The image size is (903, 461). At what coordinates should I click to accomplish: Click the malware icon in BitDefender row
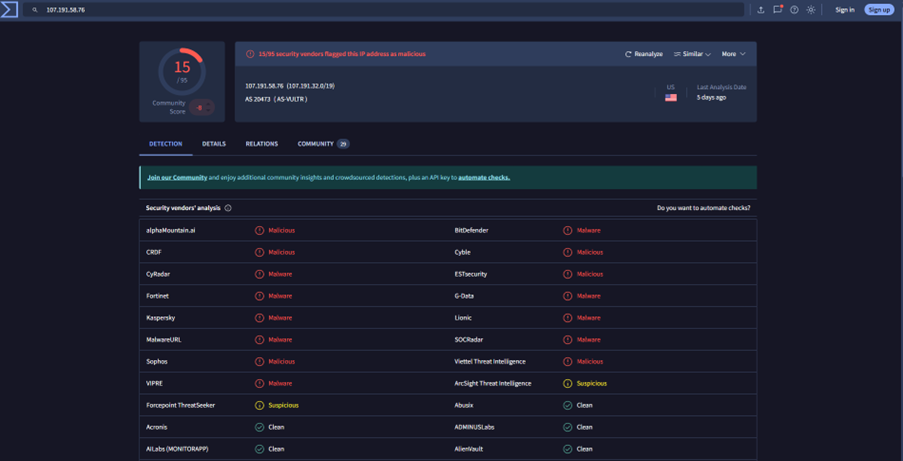(568, 230)
